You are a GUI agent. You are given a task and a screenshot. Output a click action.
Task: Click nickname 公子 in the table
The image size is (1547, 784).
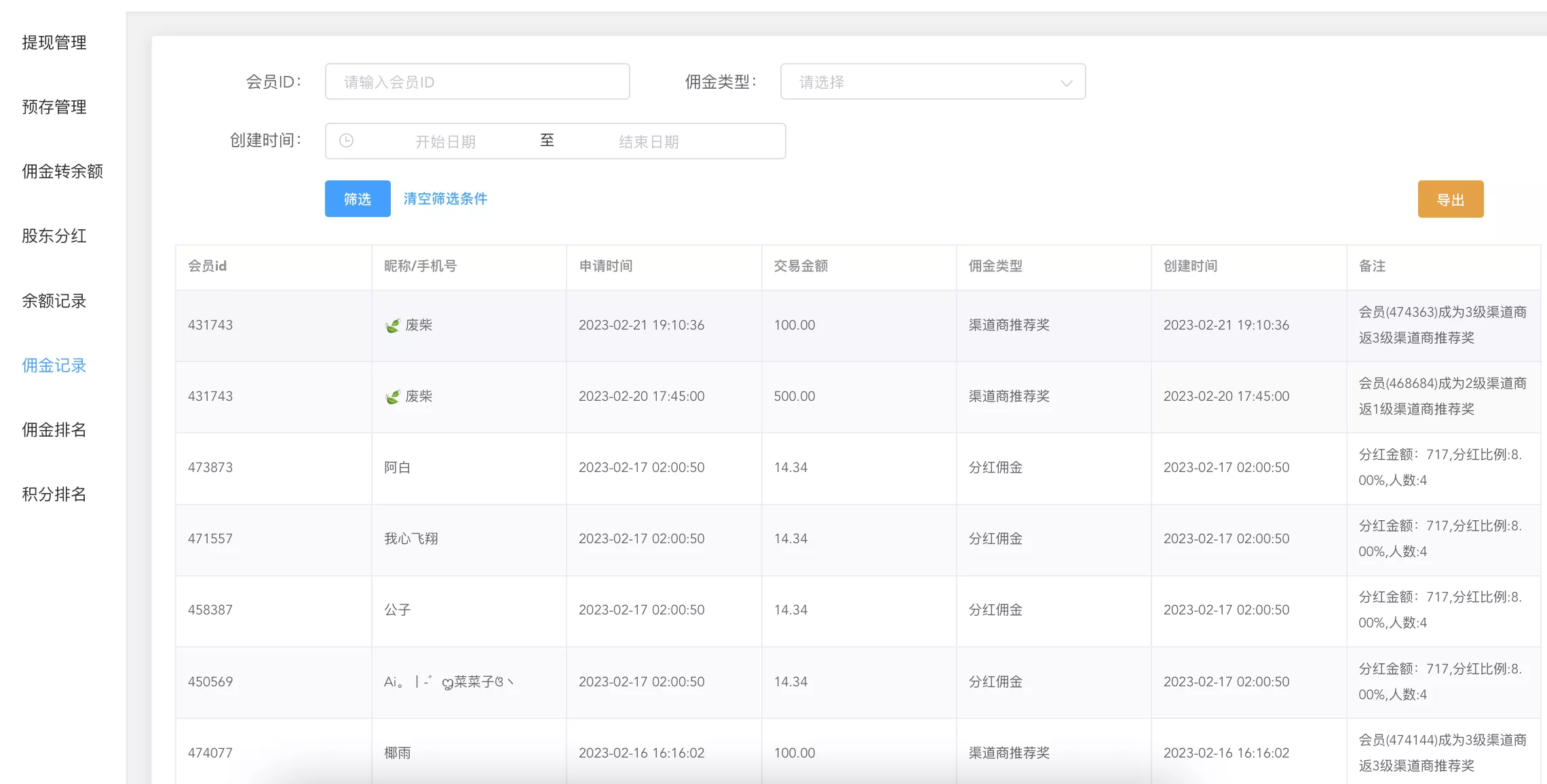pyautogui.click(x=398, y=610)
